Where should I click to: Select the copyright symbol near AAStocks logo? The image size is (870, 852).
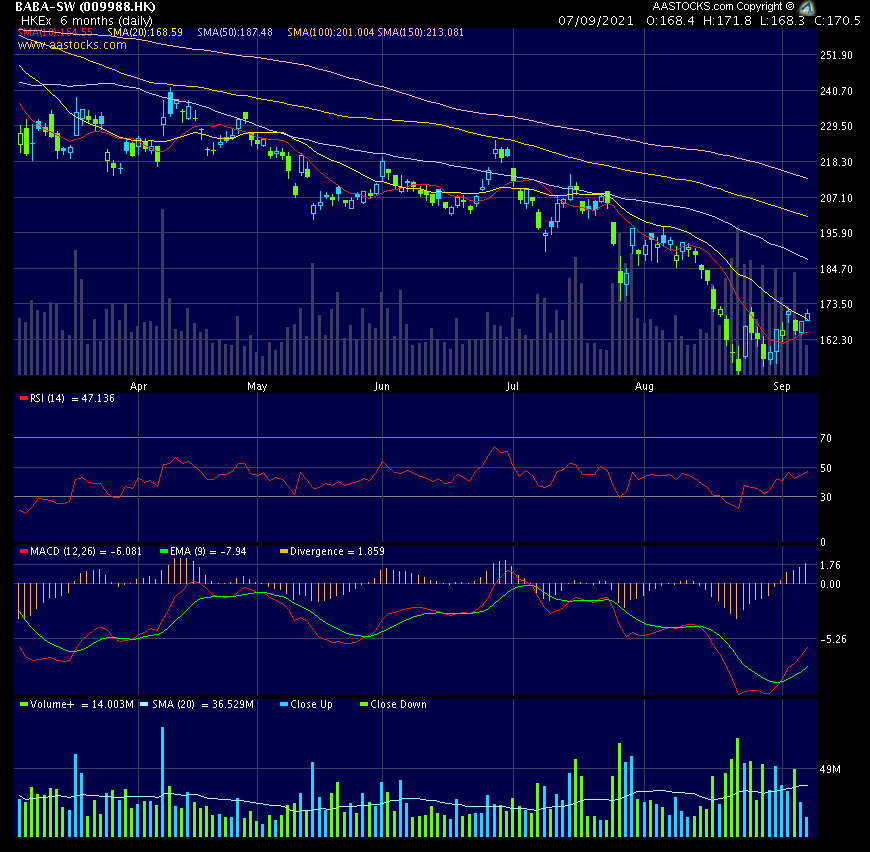(791, 7)
